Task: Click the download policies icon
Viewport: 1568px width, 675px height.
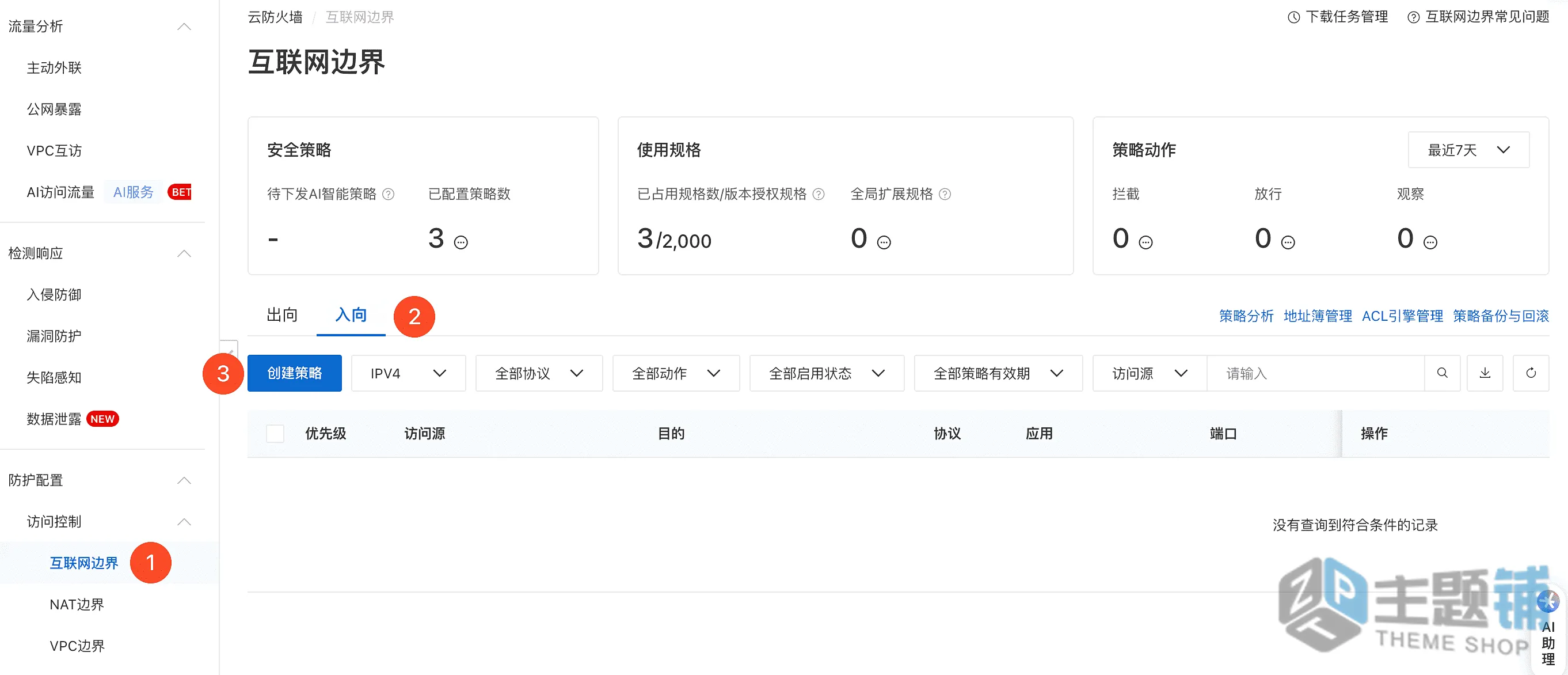Action: 1485,373
